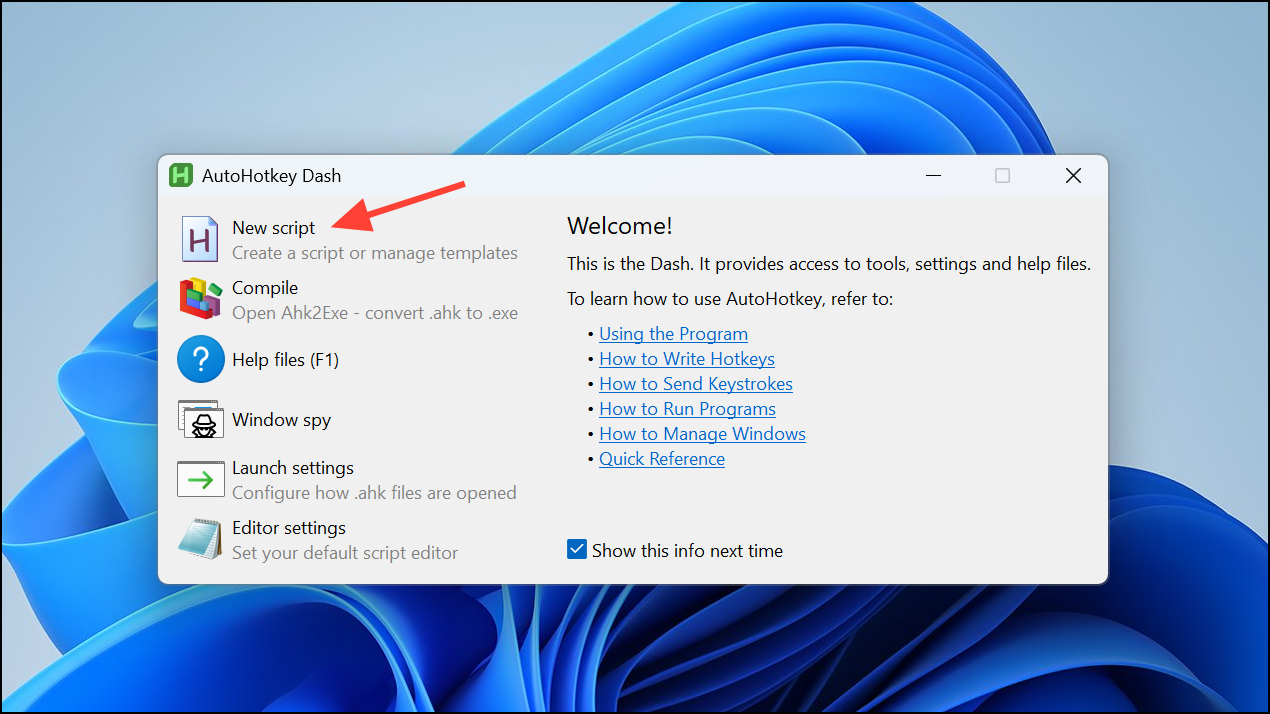
Task: Open the Launch settings label
Action: (x=293, y=468)
